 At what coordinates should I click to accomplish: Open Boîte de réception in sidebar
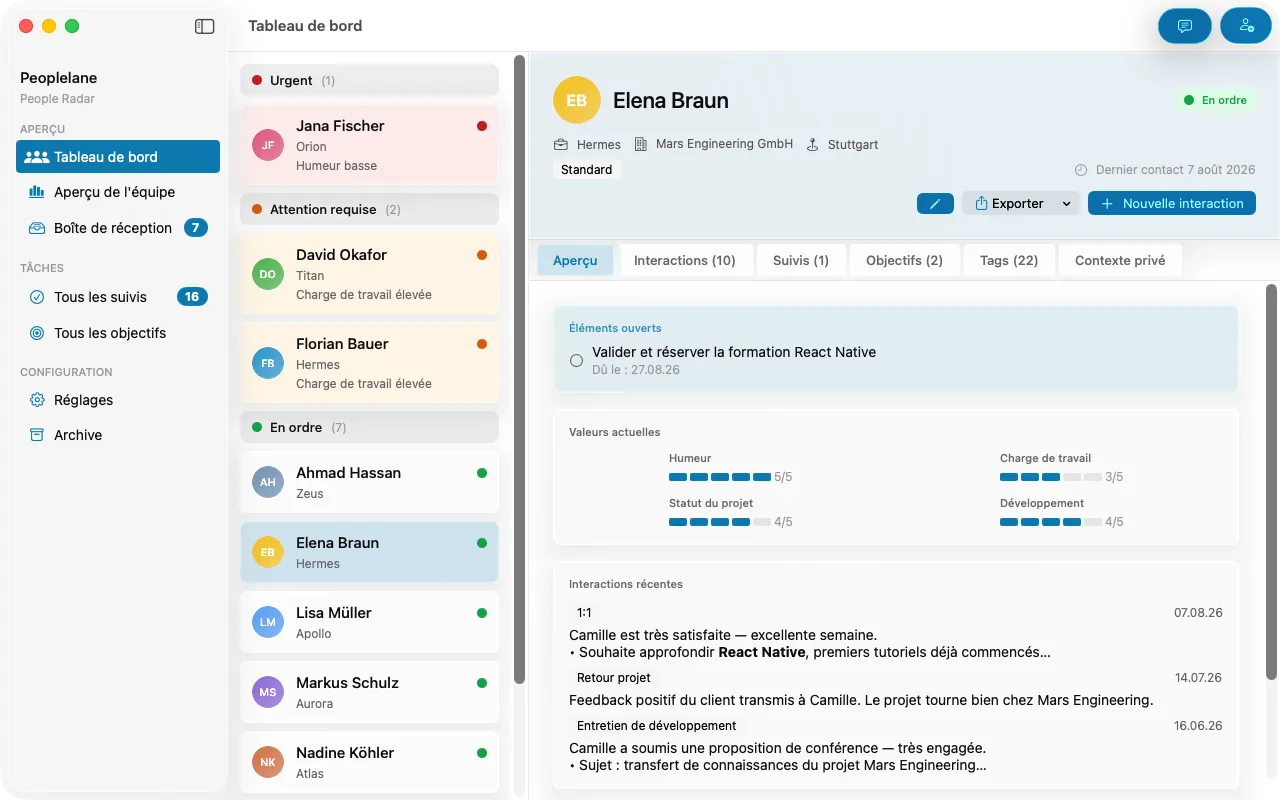point(118,228)
